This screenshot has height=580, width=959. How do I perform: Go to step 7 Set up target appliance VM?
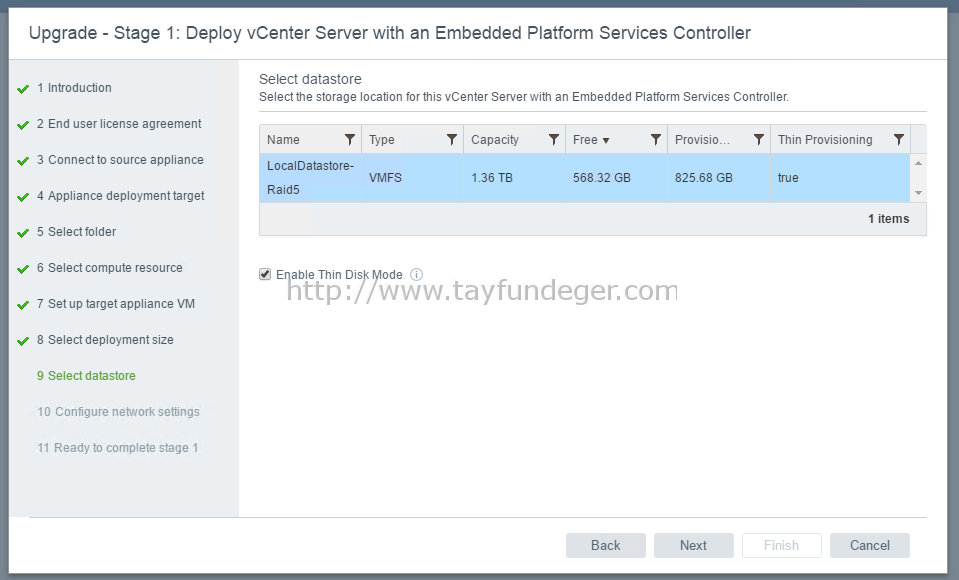[116, 304]
